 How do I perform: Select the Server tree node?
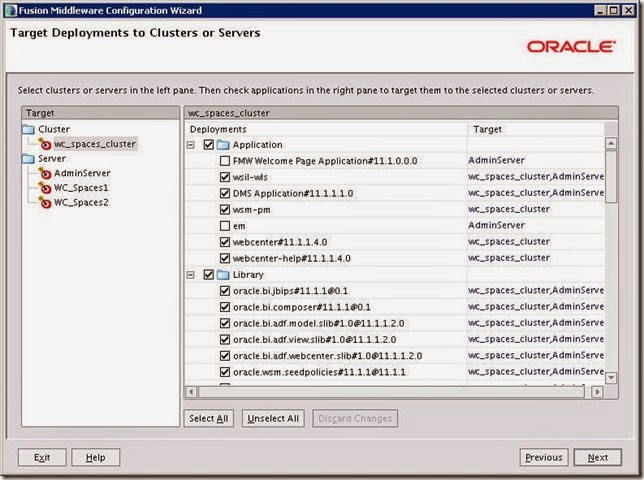pos(52,158)
